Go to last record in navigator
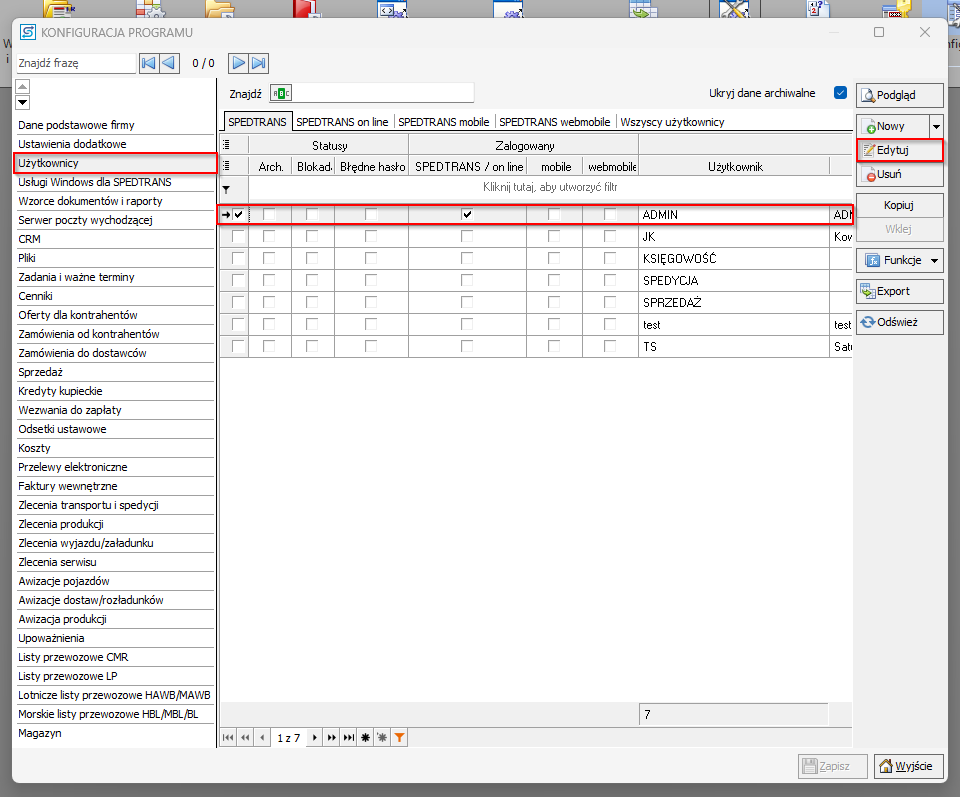 (349, 737)
